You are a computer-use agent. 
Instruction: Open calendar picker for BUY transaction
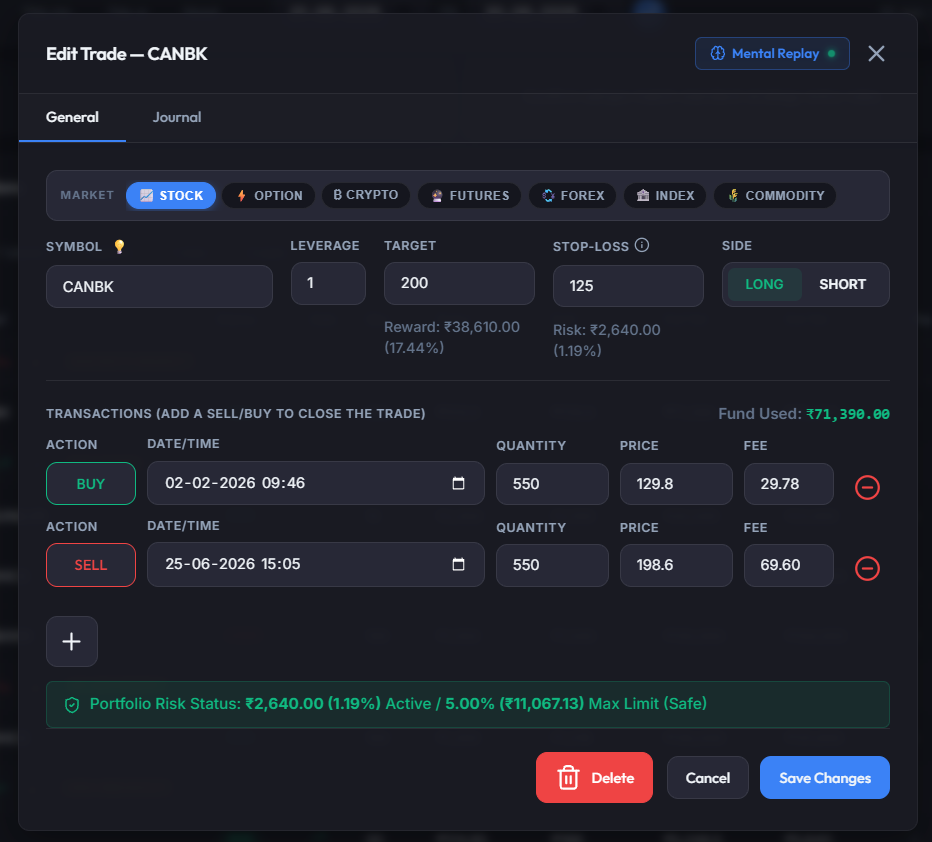[458, 483]
